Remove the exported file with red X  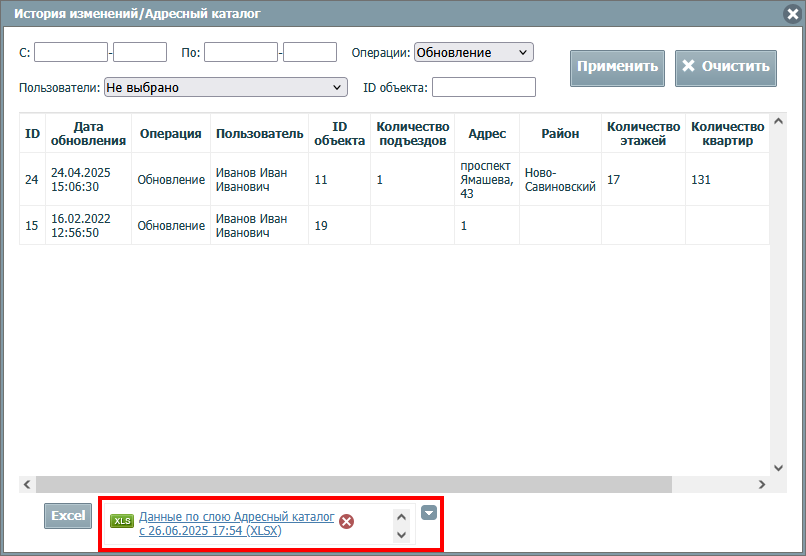[346, 521]
